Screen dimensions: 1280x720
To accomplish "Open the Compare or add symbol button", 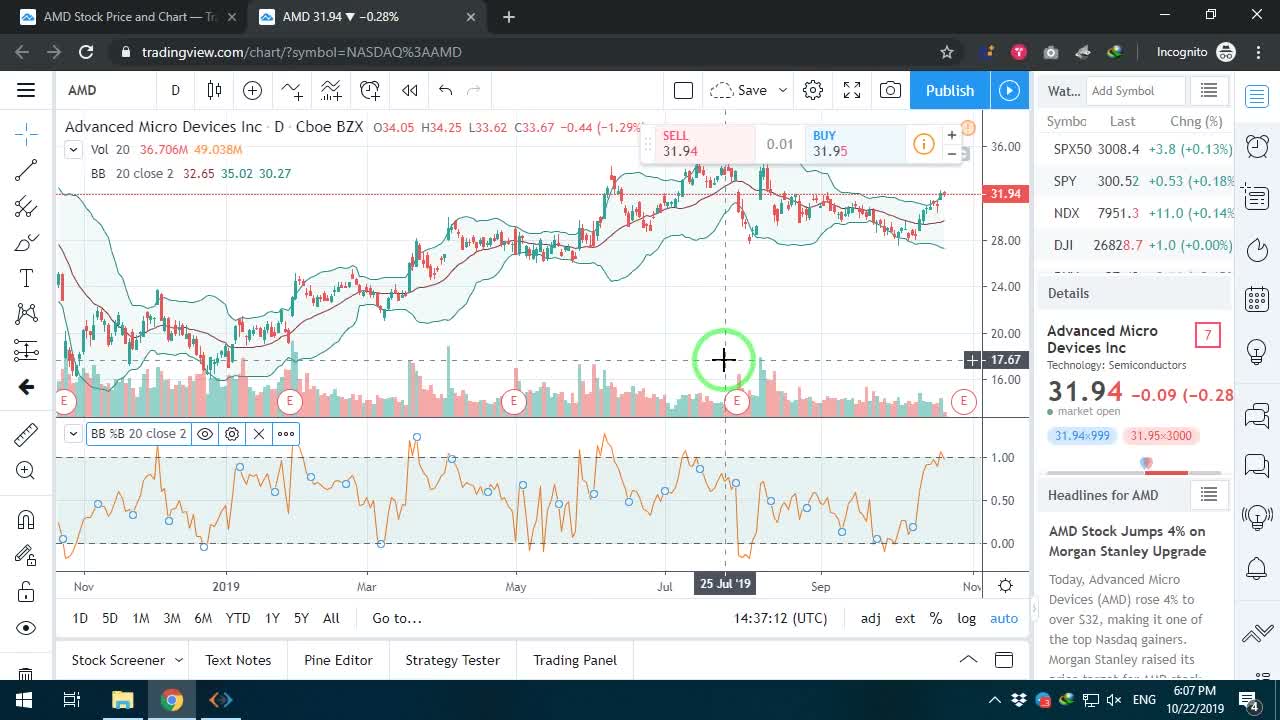I will coord(252,90).
